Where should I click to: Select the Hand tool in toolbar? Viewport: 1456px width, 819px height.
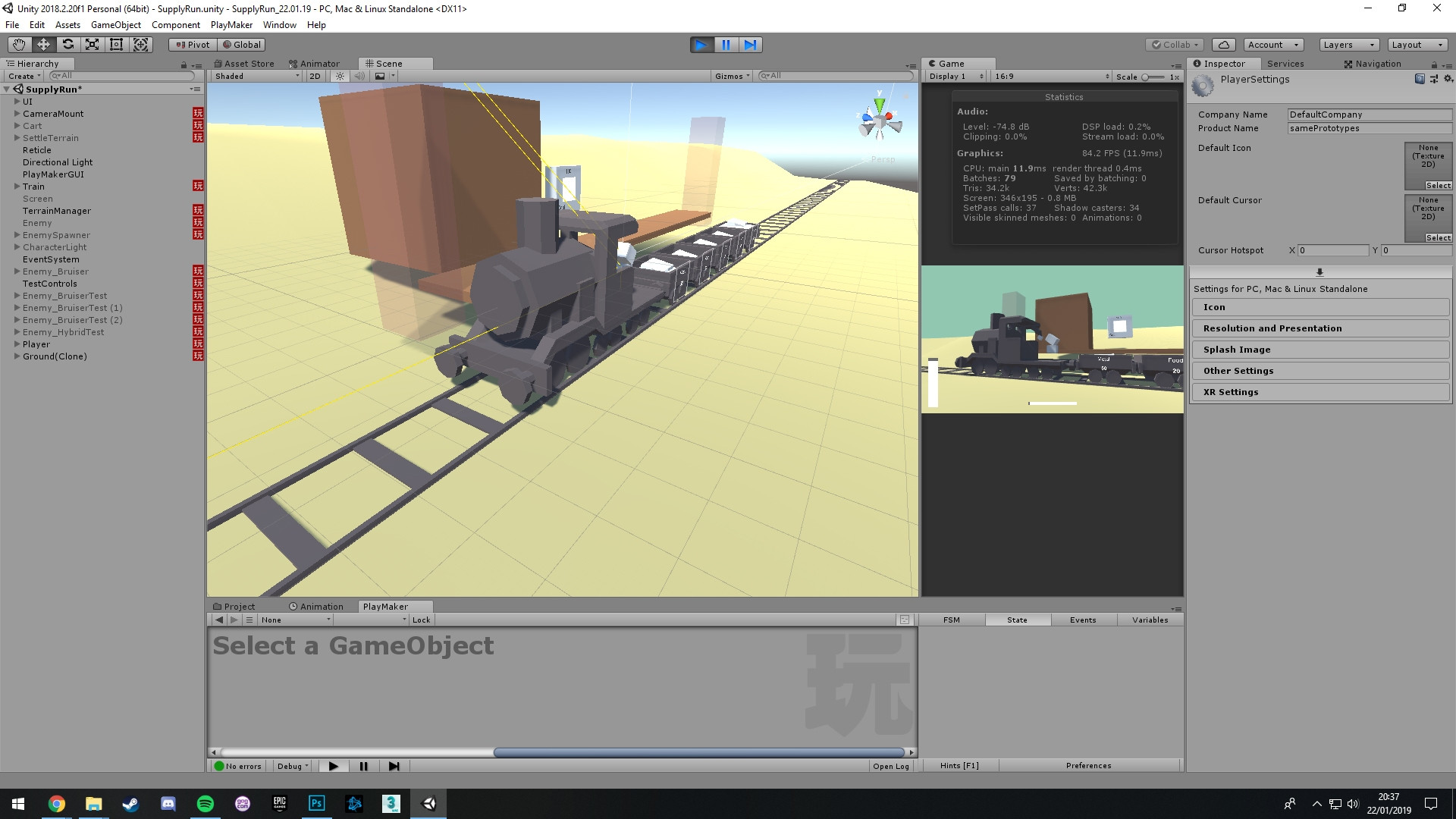pyautogui.click(x=19, y=45)
